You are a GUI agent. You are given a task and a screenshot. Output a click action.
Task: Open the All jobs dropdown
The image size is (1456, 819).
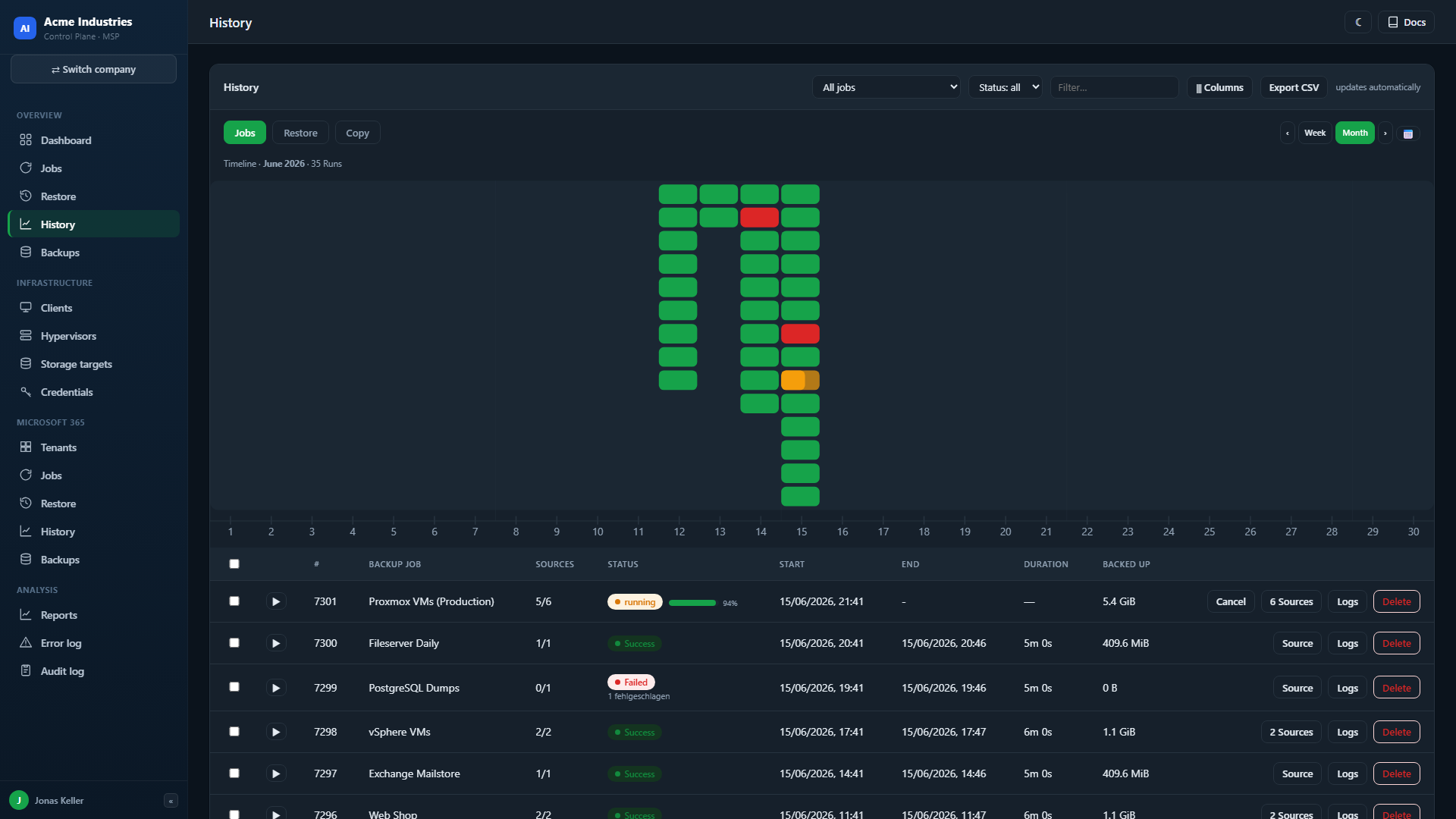(886, 87)
